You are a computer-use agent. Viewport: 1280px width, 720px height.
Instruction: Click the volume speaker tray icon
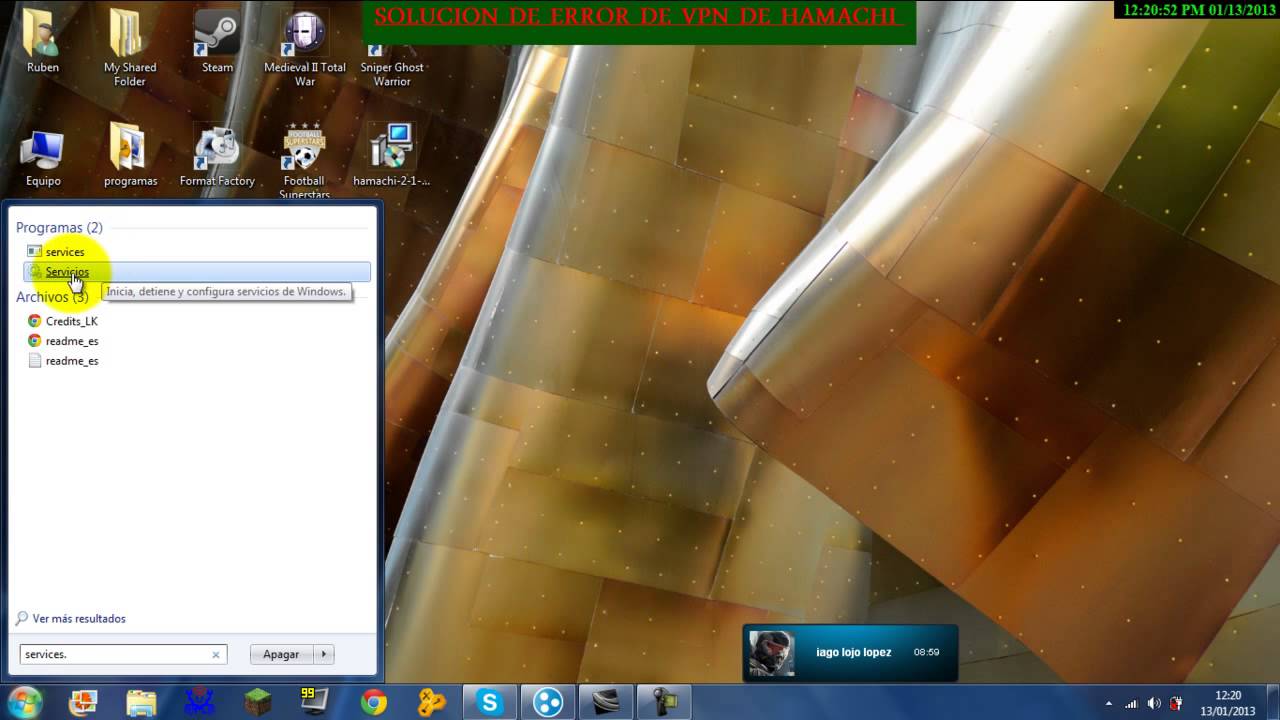tap(1154, 703)
